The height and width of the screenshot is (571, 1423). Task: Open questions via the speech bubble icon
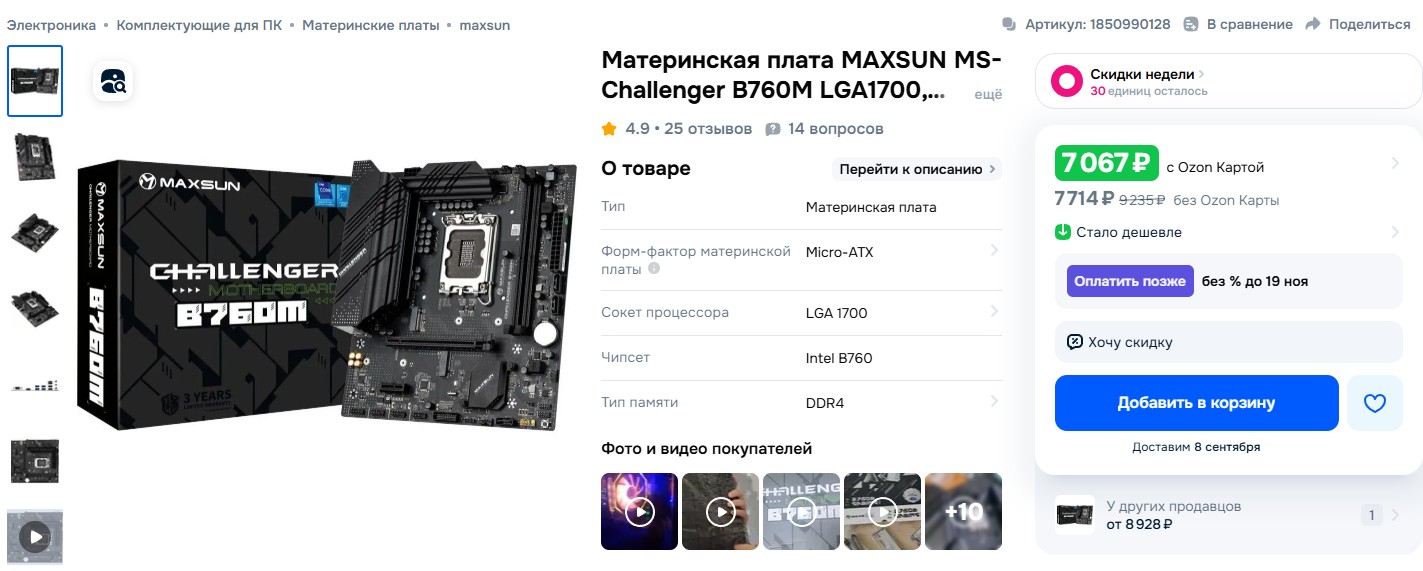coord(772,129)
